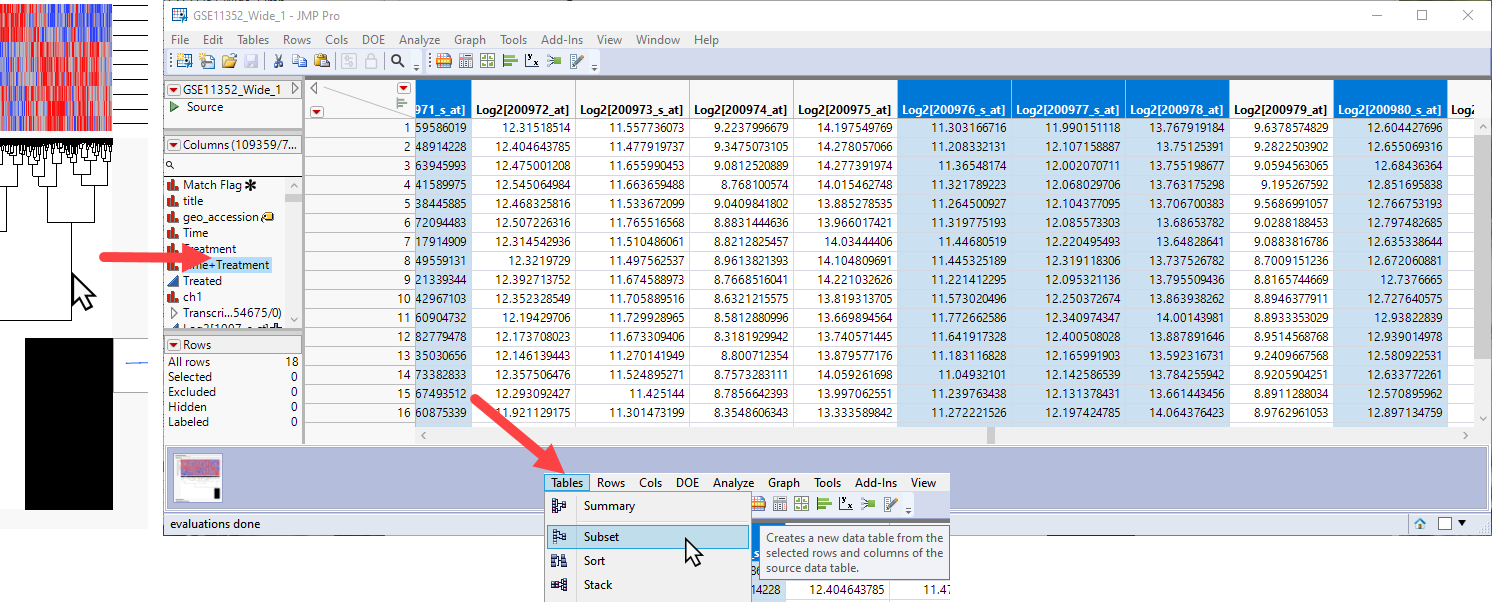
Task: Open the Distribution toolbar icon
Action: [x=509, y=61]
